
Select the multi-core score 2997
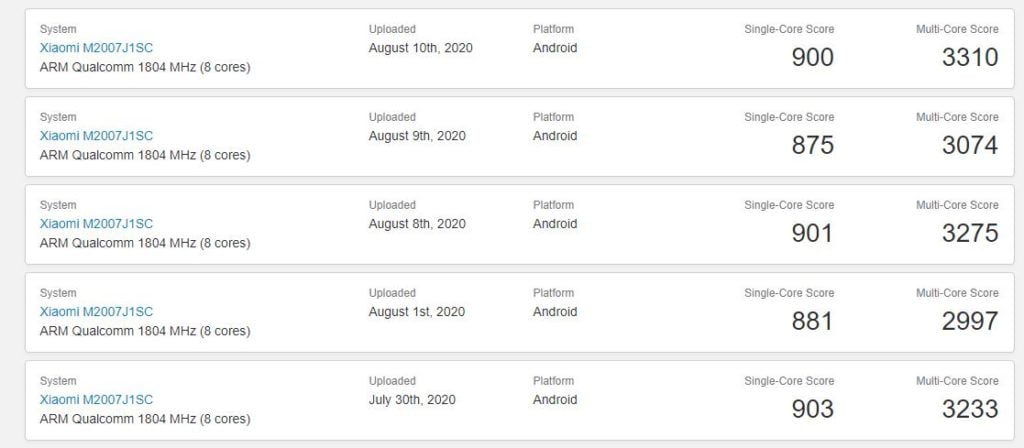click(x=970, y=321)
